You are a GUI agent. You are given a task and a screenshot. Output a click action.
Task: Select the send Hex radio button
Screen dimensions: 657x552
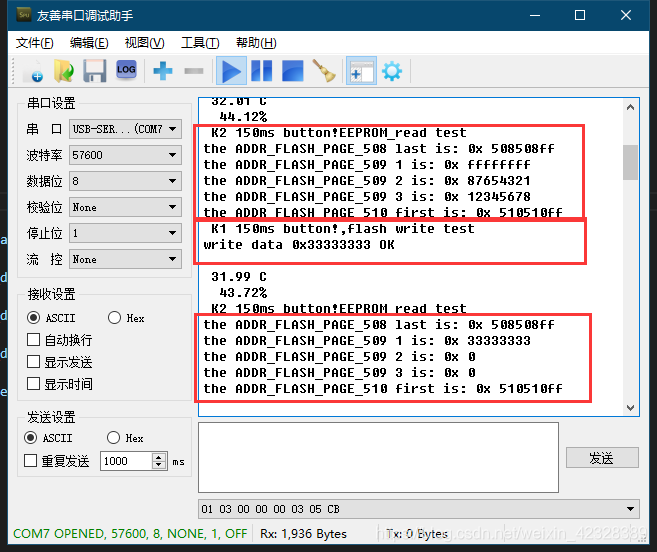tap(114, 438)
